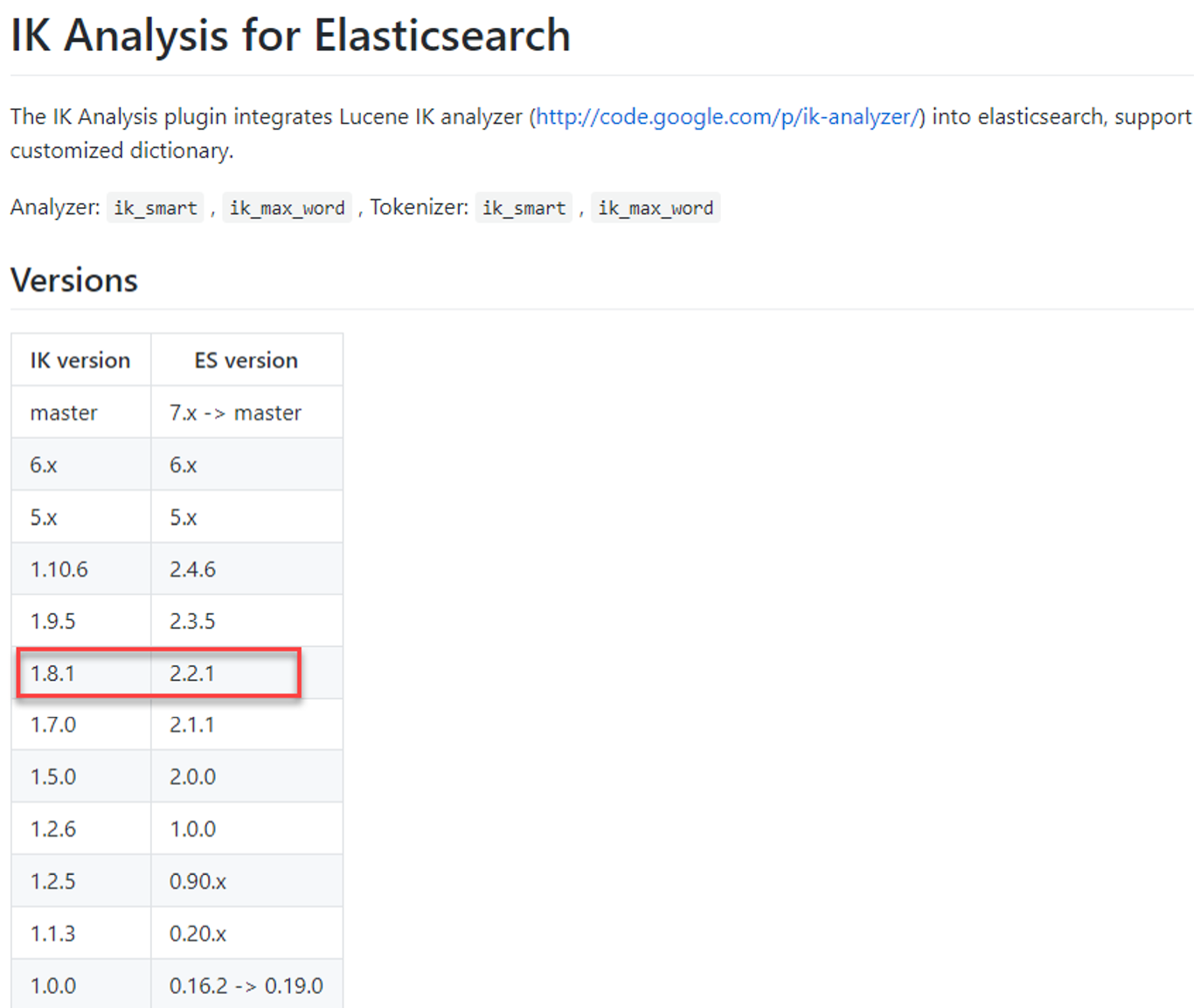Click the 'ES version' column header
The image size is (1200, 1008).
pyautogui.click(x=246, y=360)
